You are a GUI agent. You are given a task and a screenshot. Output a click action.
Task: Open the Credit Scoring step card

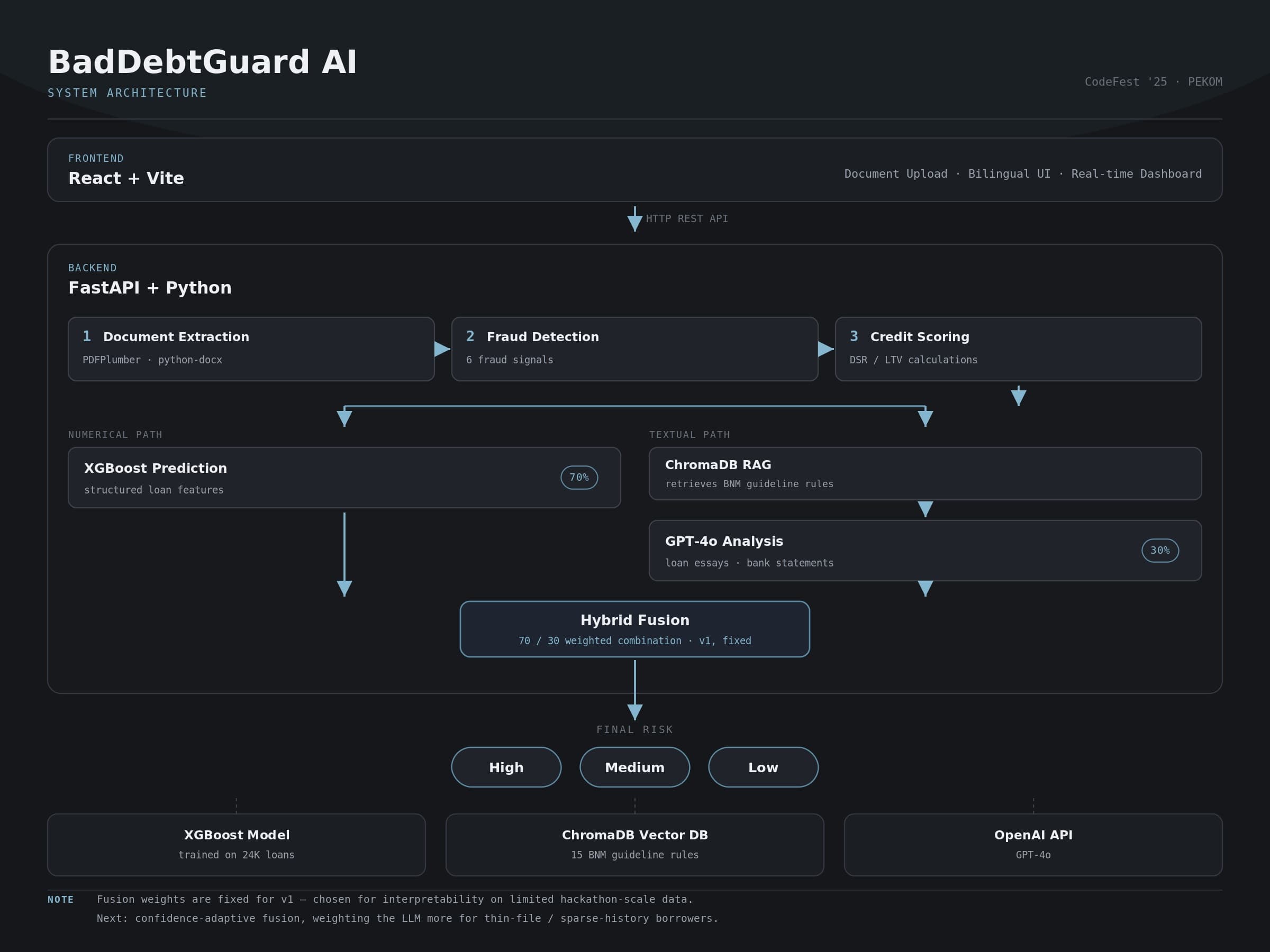[x=1018, y=349]
